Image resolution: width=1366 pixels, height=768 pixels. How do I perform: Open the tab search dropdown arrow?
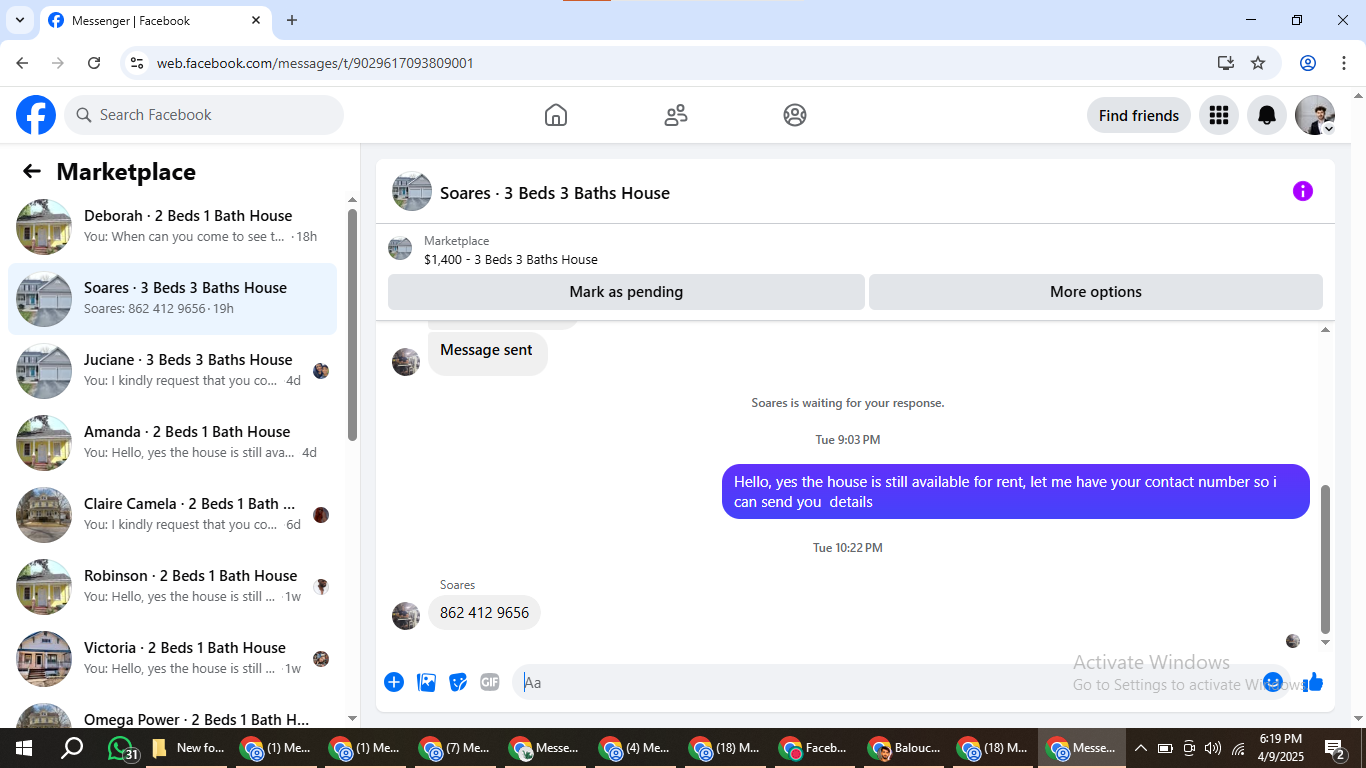point(19,20)
